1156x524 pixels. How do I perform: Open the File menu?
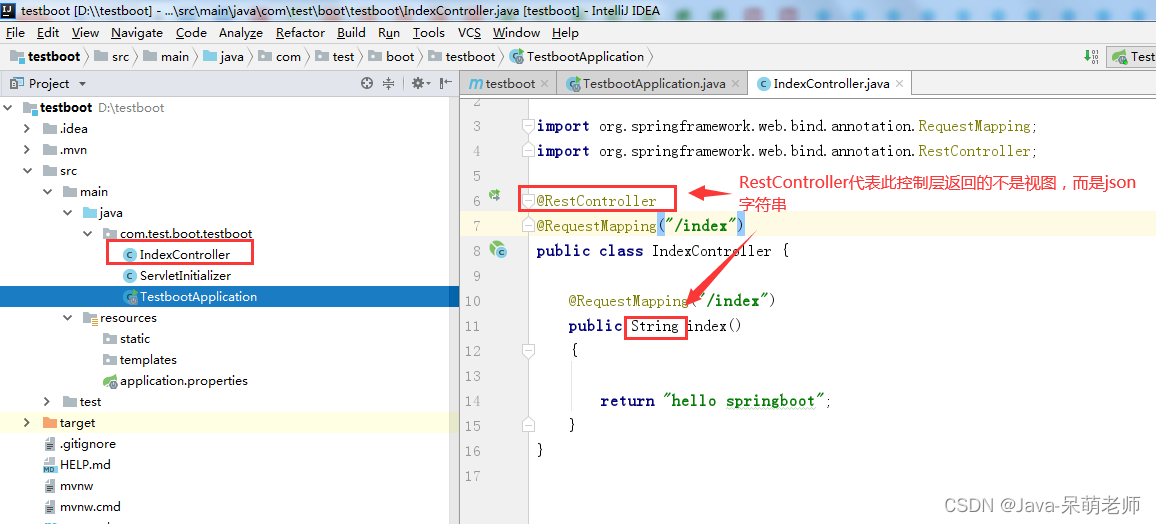click(x=15, y=32)
